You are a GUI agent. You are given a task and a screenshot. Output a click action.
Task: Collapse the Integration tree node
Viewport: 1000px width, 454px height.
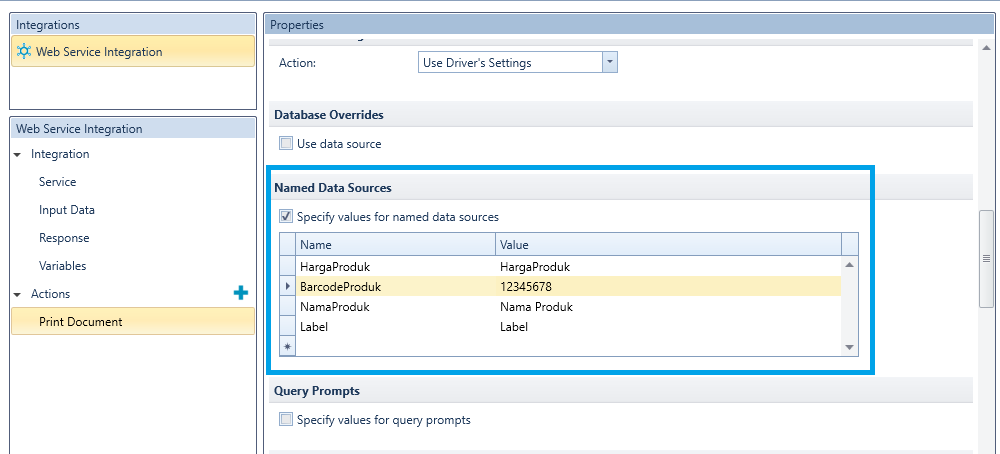click(x=17, y=155)
